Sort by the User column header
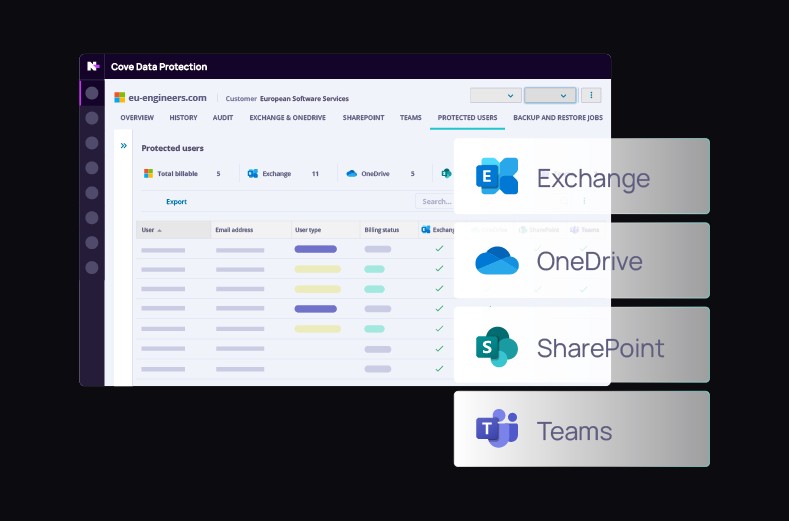The height and width of the screenshot is (521, 789). [174, 230]
